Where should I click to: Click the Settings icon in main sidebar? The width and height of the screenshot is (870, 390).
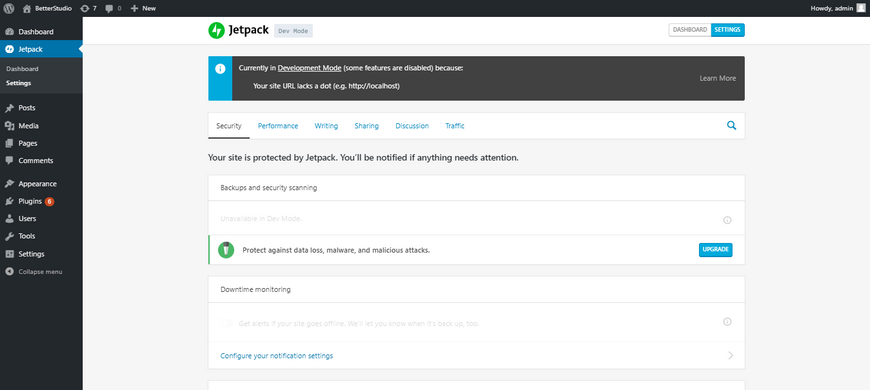(x=9, y=254)
